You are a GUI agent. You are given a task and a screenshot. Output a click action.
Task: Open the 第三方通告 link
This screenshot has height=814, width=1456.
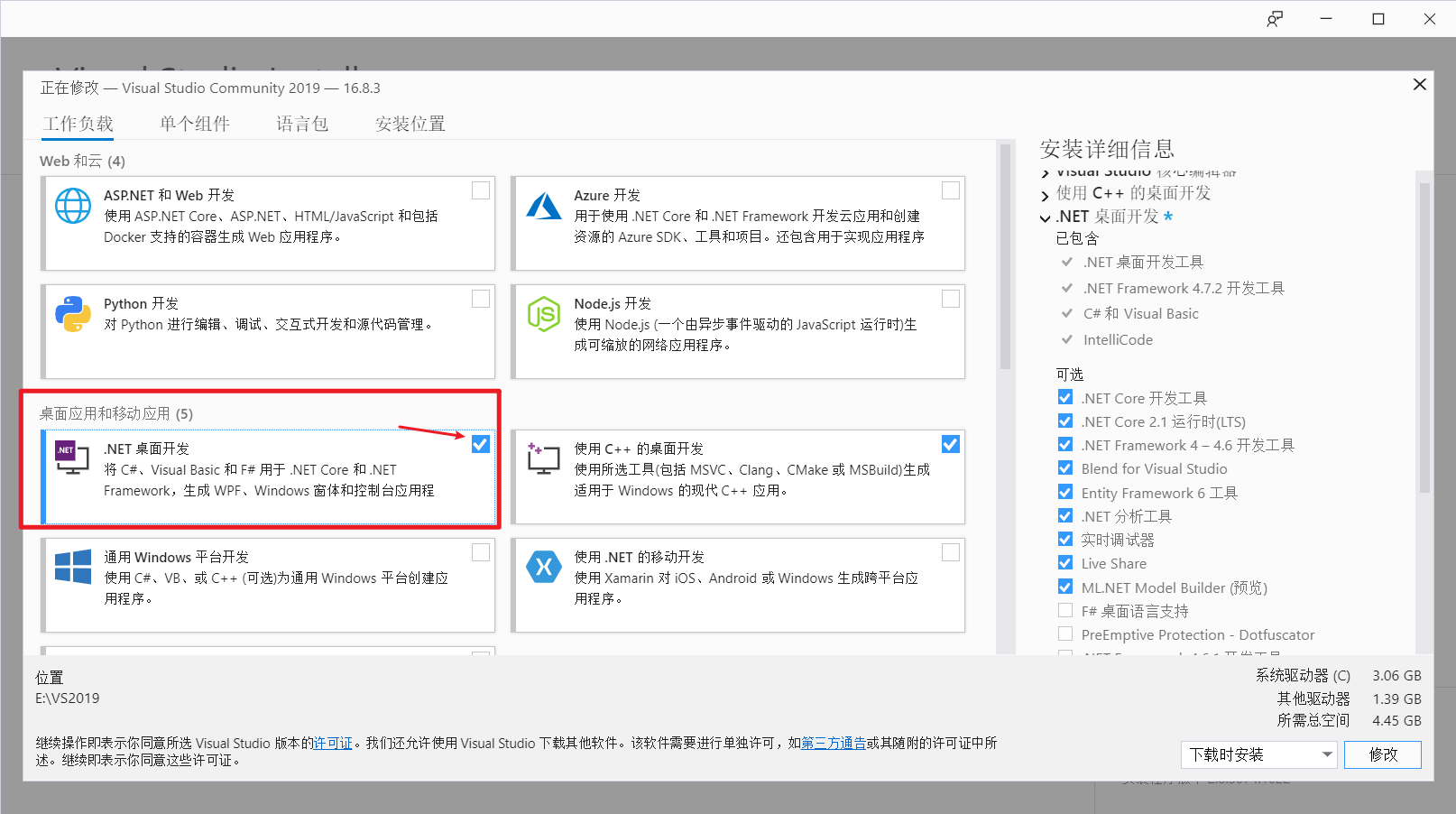(833, 743)
